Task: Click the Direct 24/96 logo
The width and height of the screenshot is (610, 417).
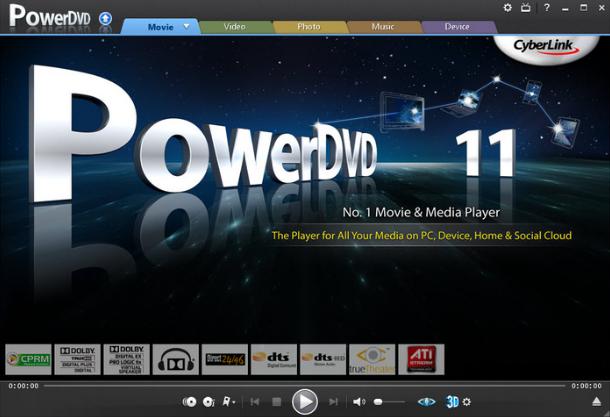Action: tap(225, 359)
